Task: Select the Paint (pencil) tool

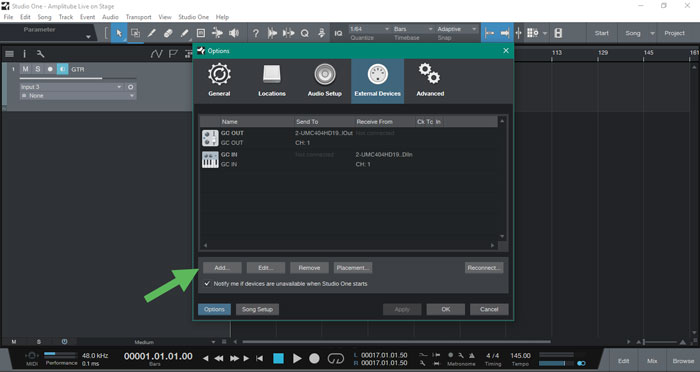Action: (184, 33)
